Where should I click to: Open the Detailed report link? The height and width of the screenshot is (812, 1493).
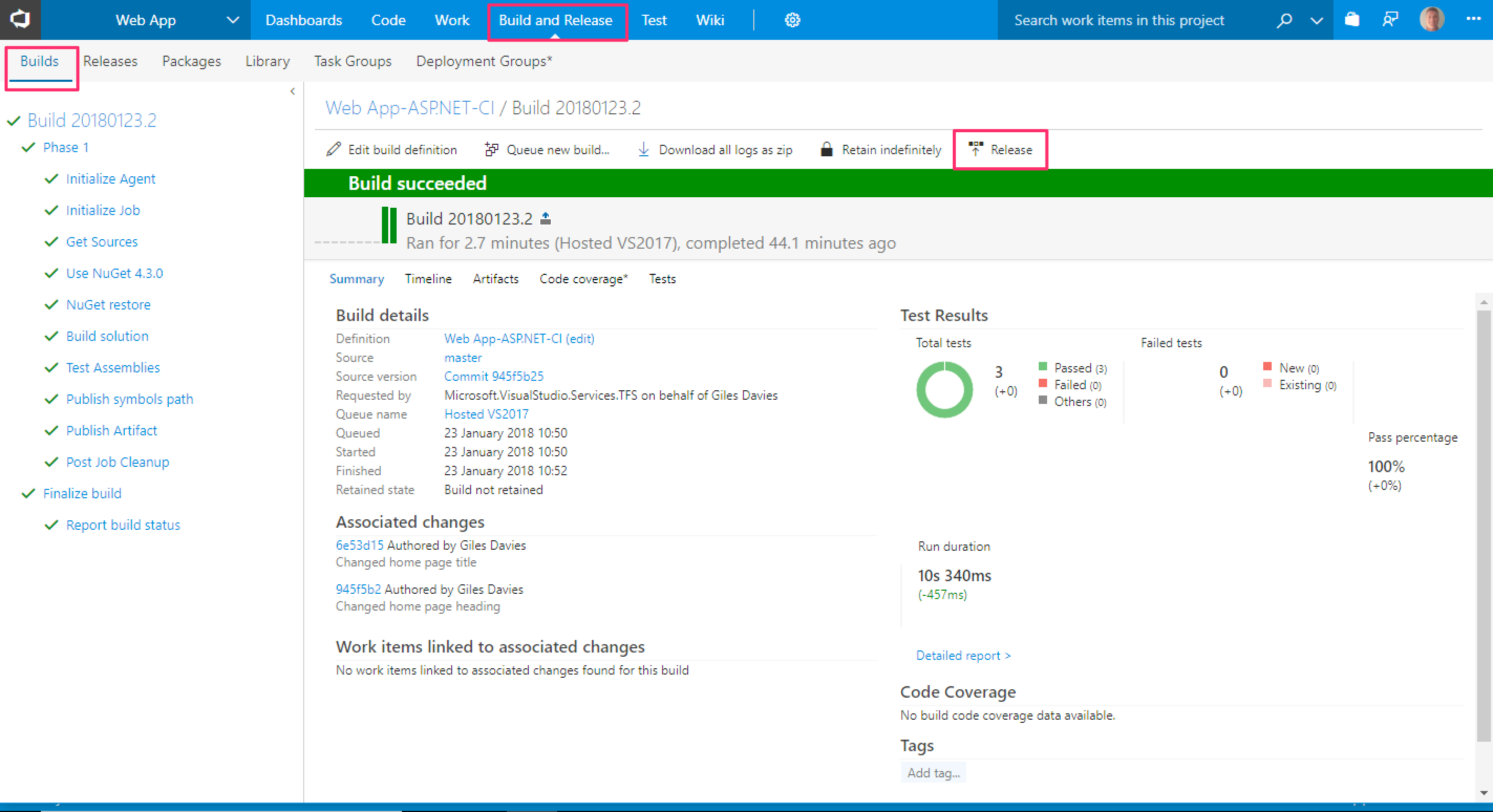coord(963,656)
